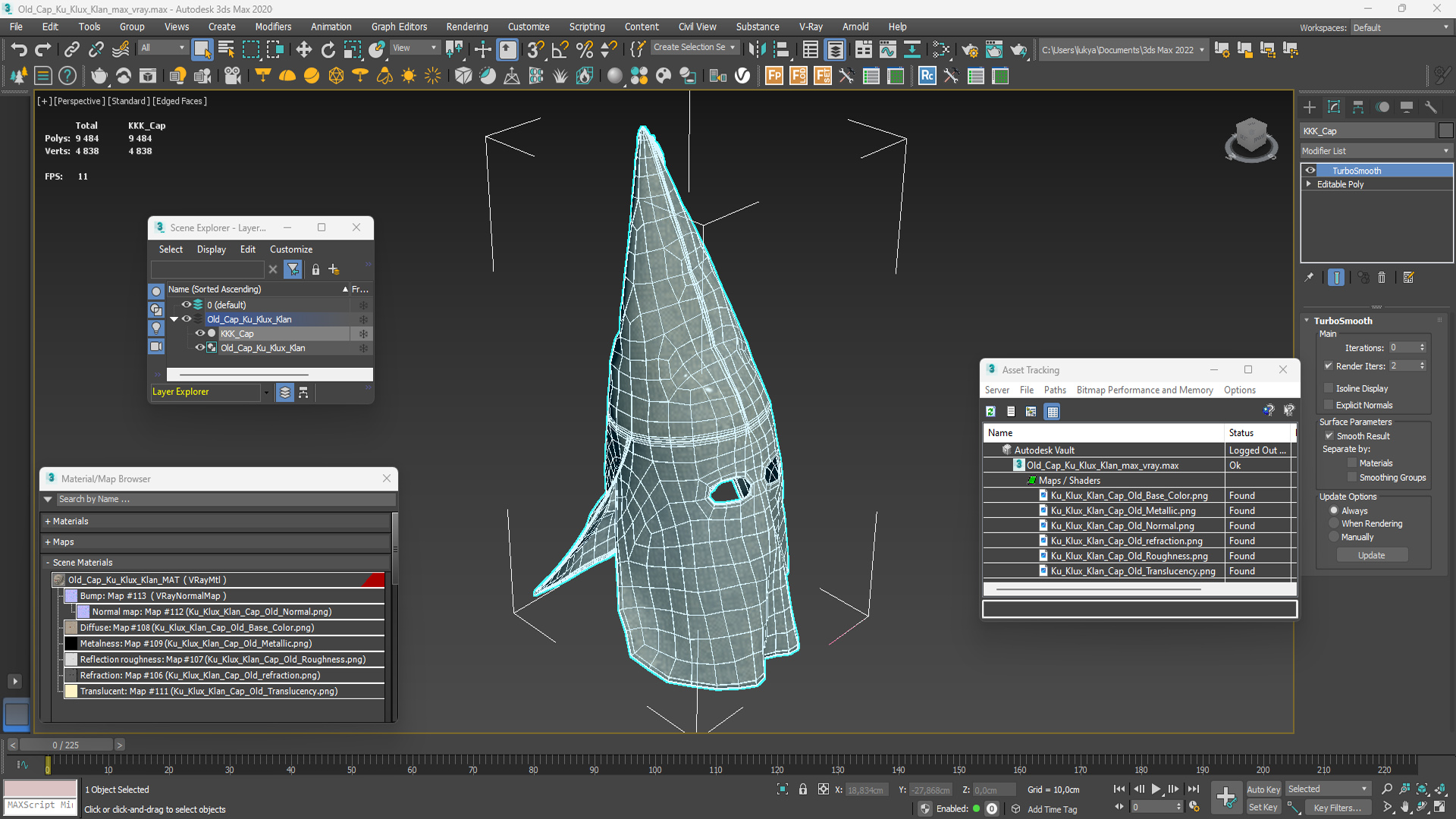Check Separate by Smoothing Groups
Viewport: 1456px width, 819px height.
[x=1352, y=478]
